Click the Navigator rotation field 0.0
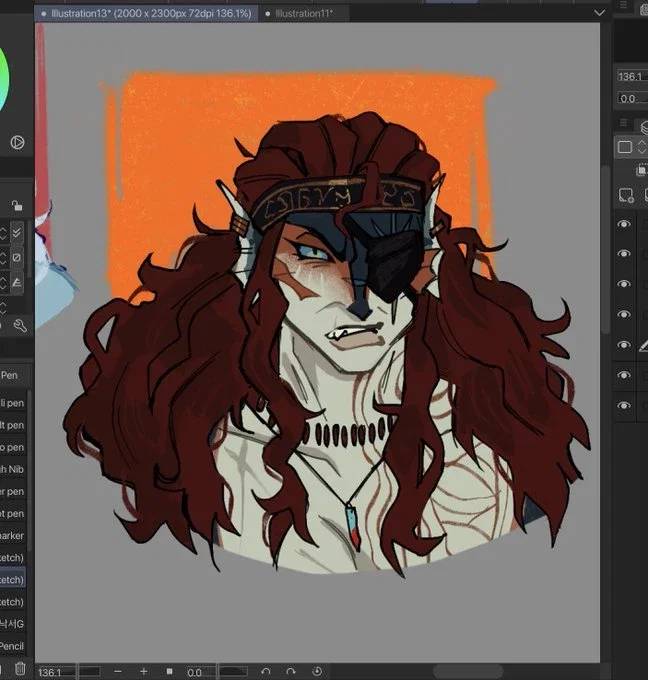The height and width of the screenshot is (680, 648). [x=632, y=98]
